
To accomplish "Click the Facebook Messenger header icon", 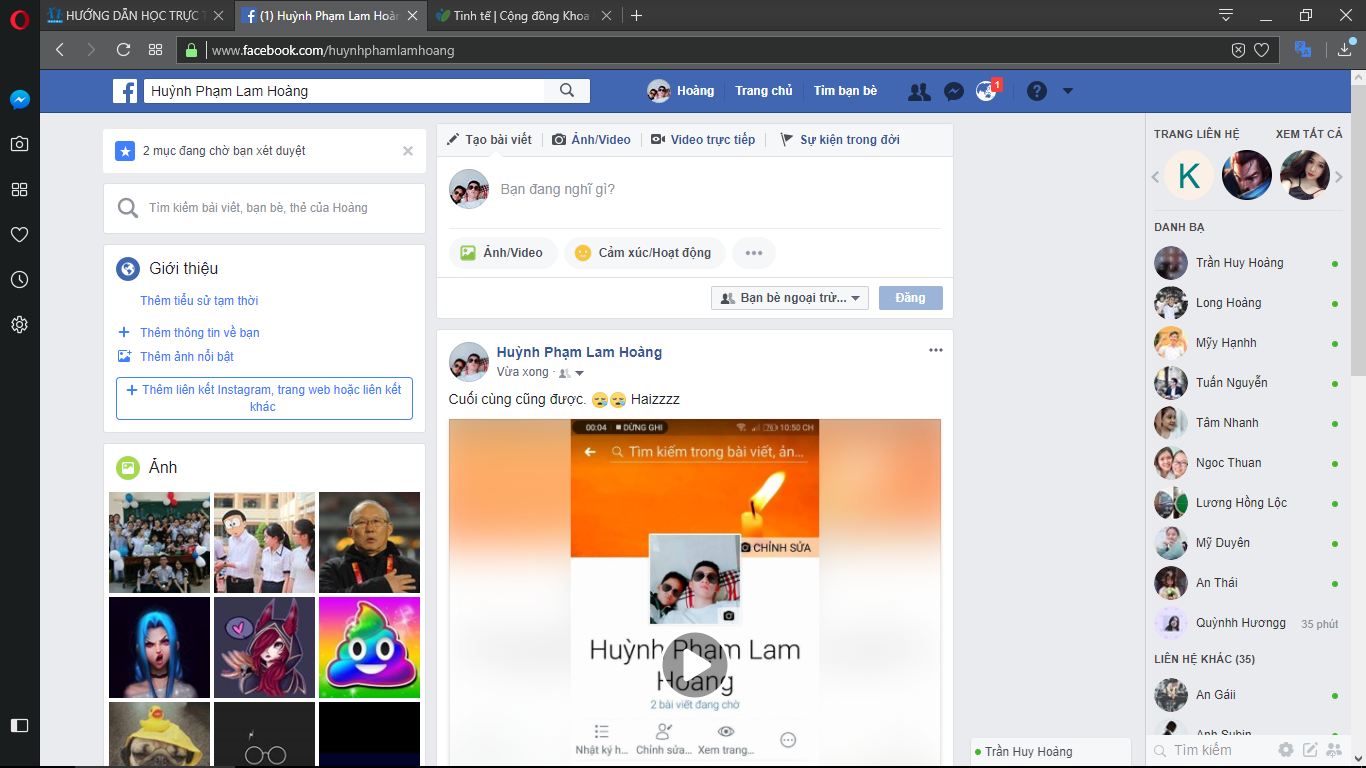I will (954, 91).
